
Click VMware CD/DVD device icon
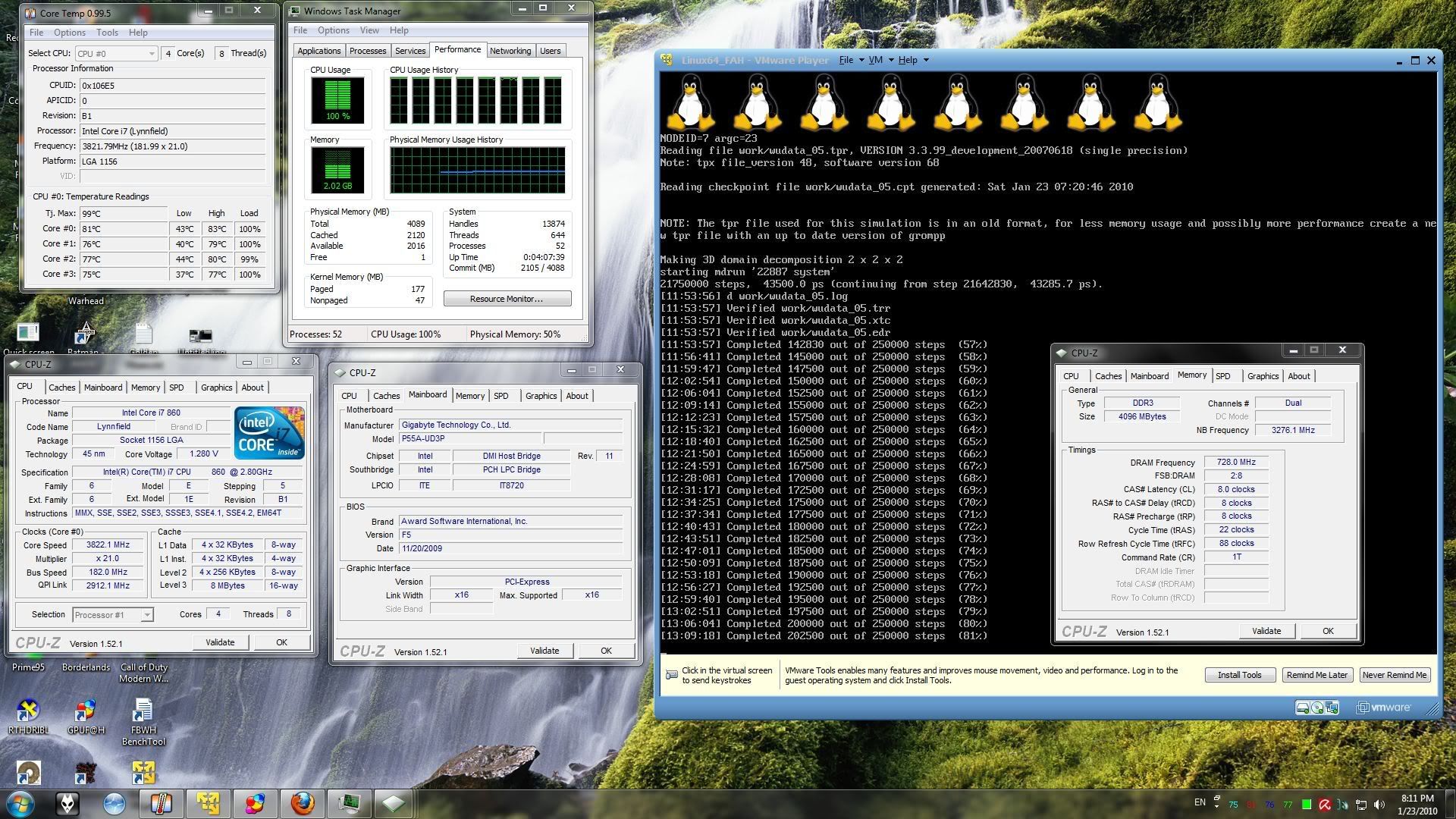[1317, 708]
